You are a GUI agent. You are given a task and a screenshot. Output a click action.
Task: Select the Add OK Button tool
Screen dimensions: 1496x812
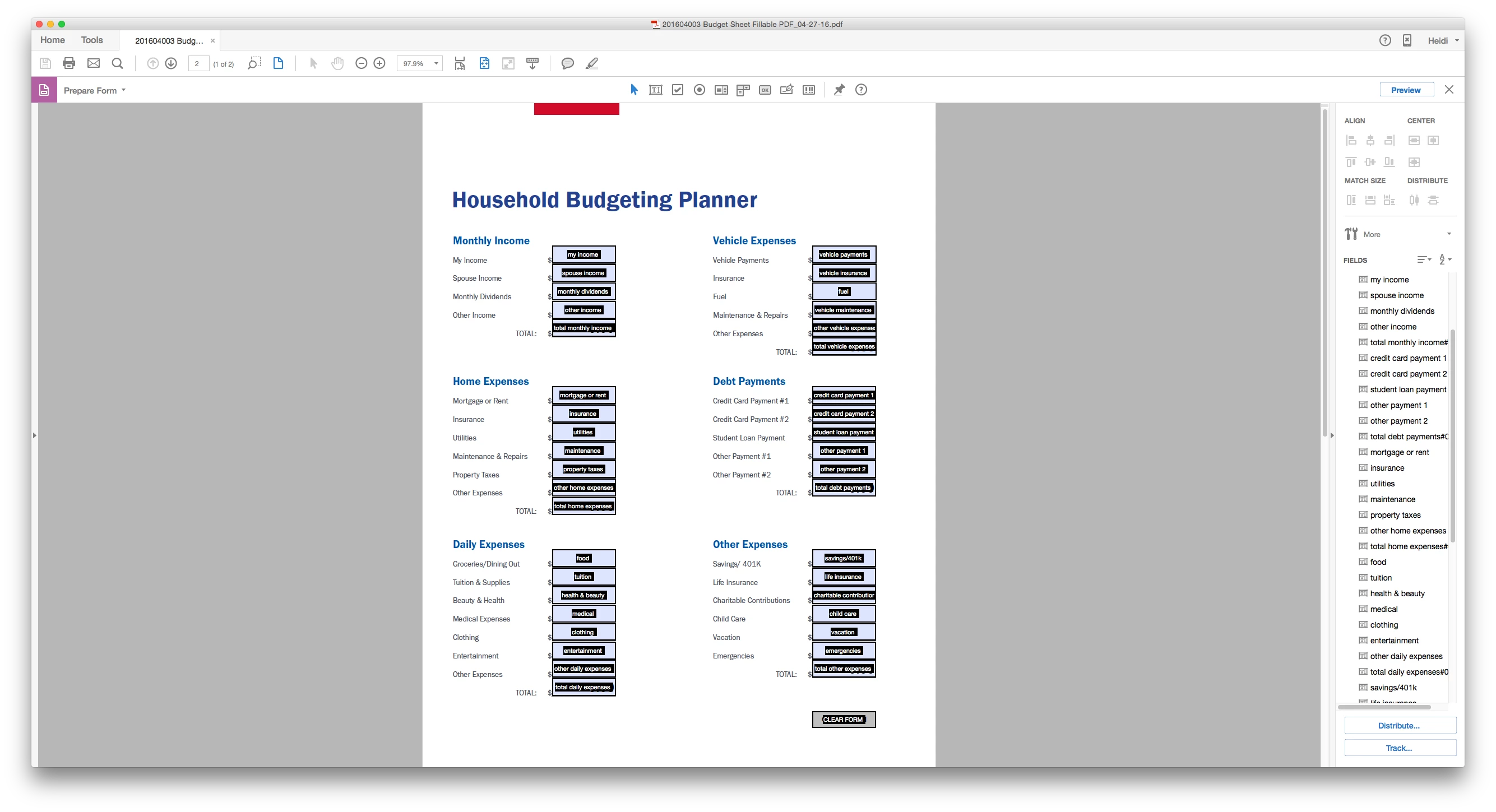(765, 90)
